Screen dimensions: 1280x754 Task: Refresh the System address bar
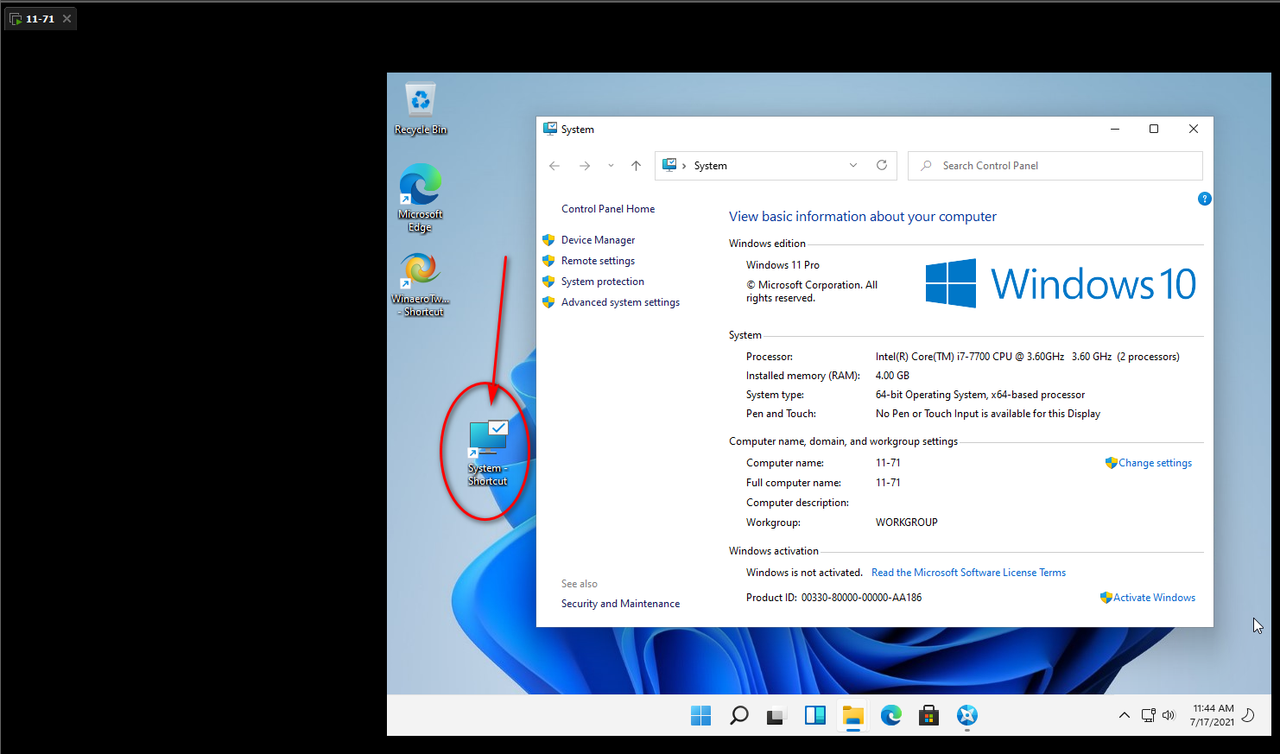pyautogui.click(x=882, y=165)
